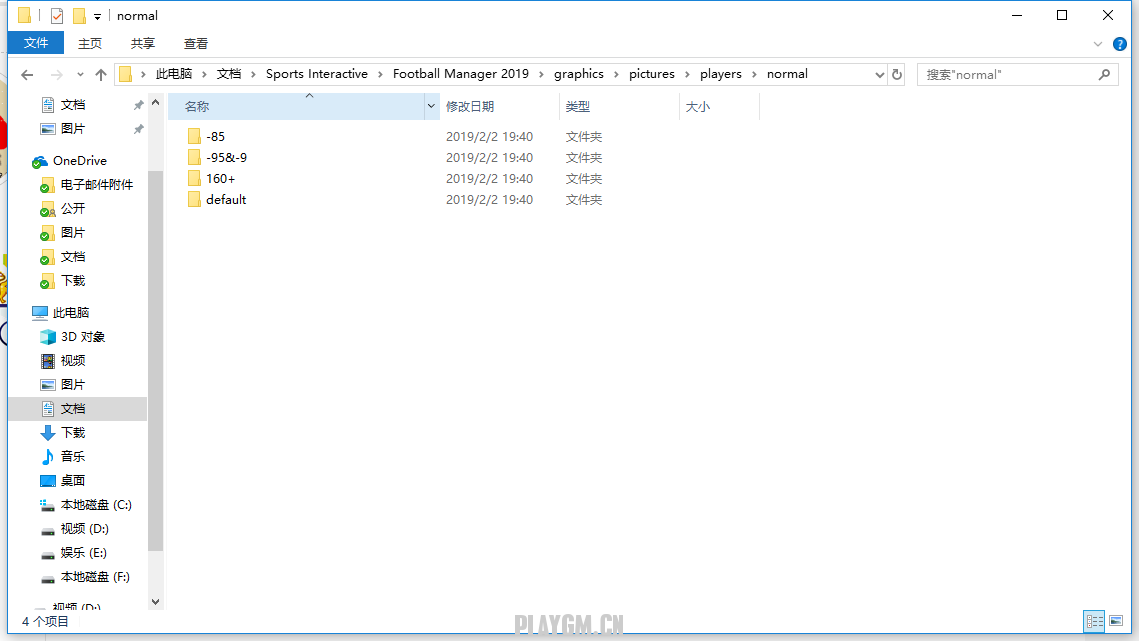Viewport: 1139px width, 641px height.
Task: Open the Help question mark icon
Action: pos(1119,44)
